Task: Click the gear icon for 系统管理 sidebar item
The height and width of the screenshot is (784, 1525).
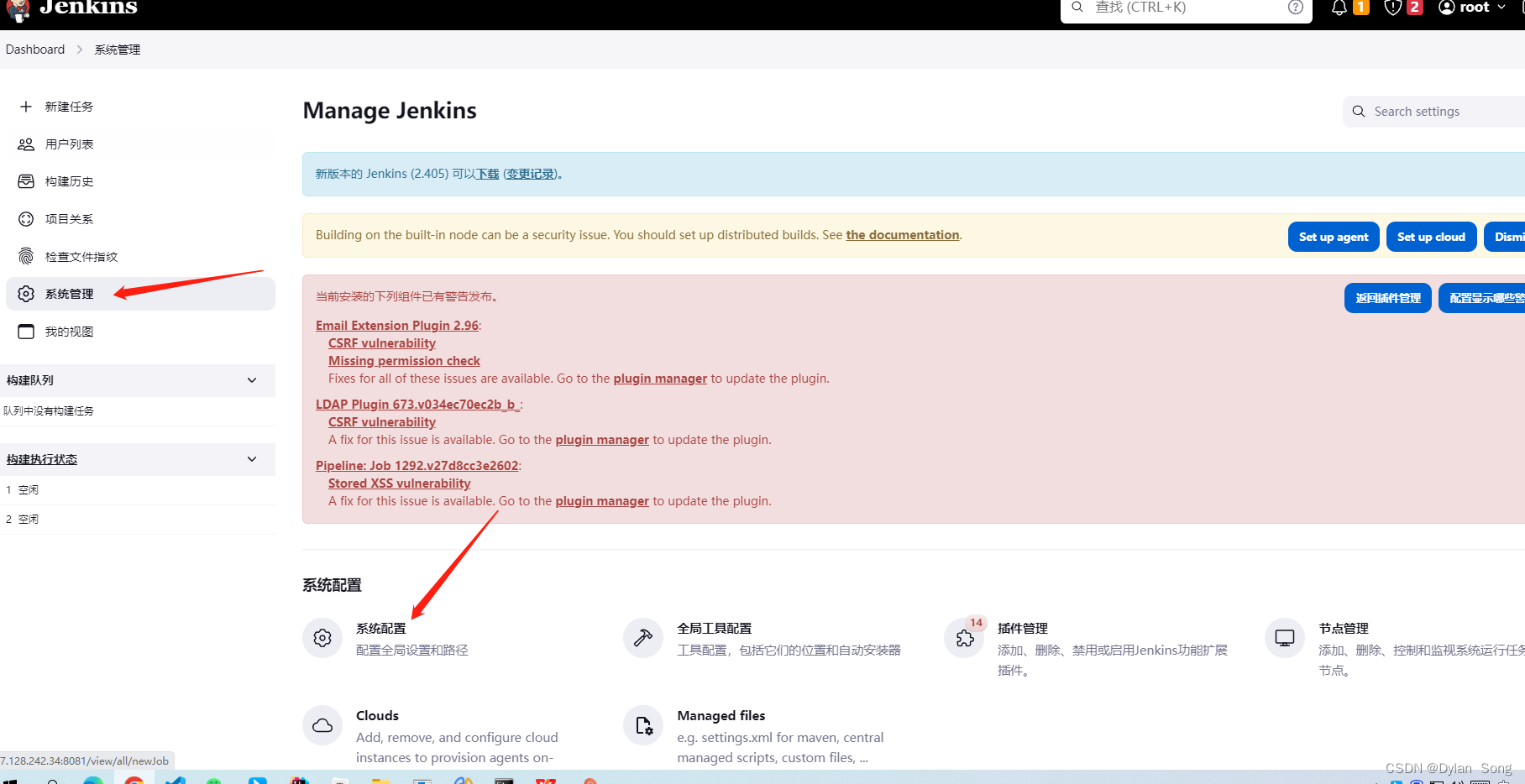Action: 26,294
